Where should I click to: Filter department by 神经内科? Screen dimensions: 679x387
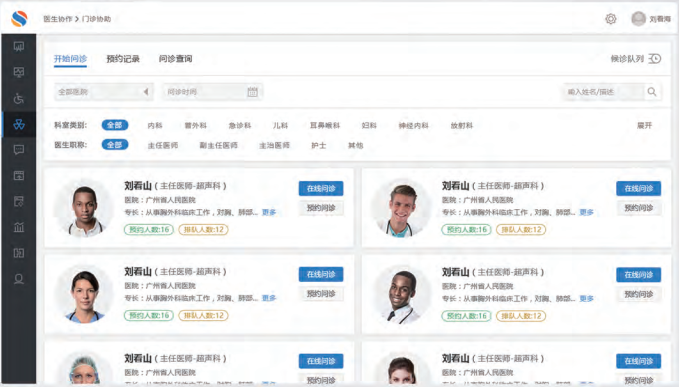[x=414, y=126]
